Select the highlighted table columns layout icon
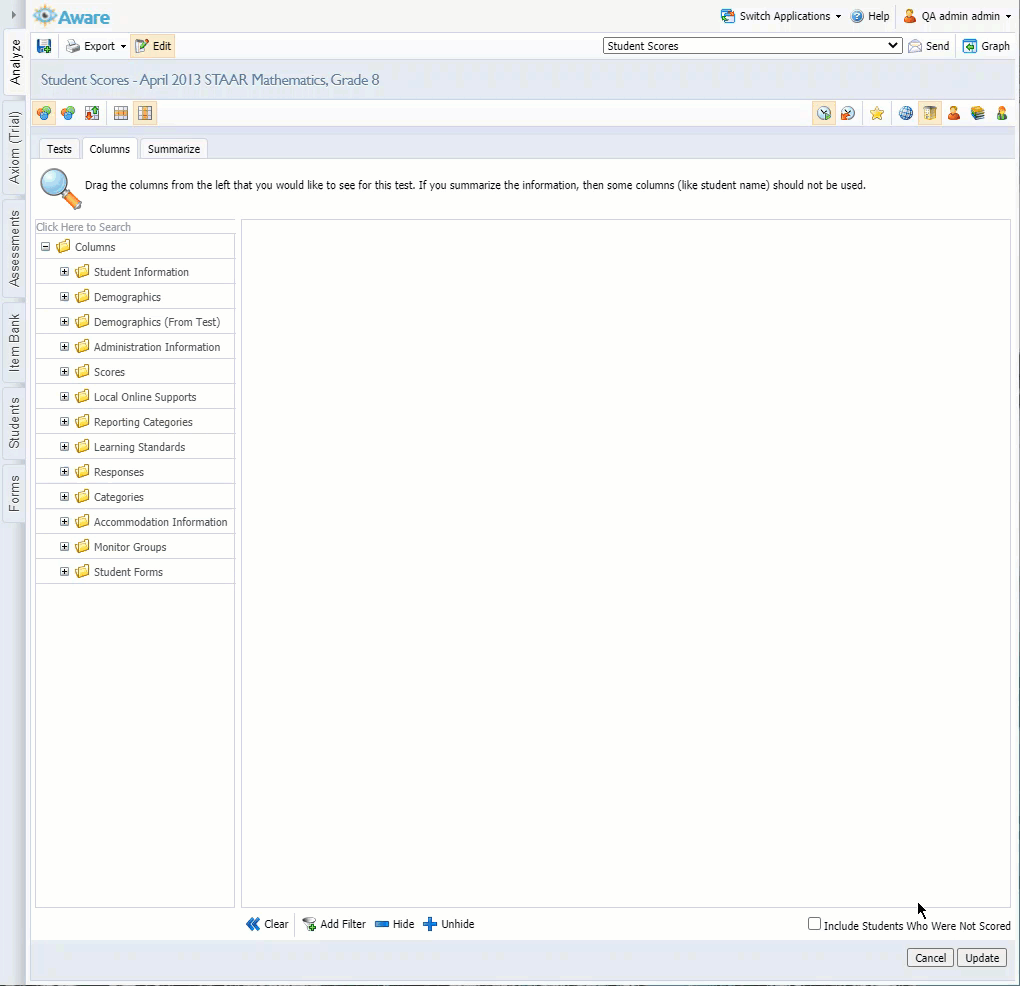 145,113
